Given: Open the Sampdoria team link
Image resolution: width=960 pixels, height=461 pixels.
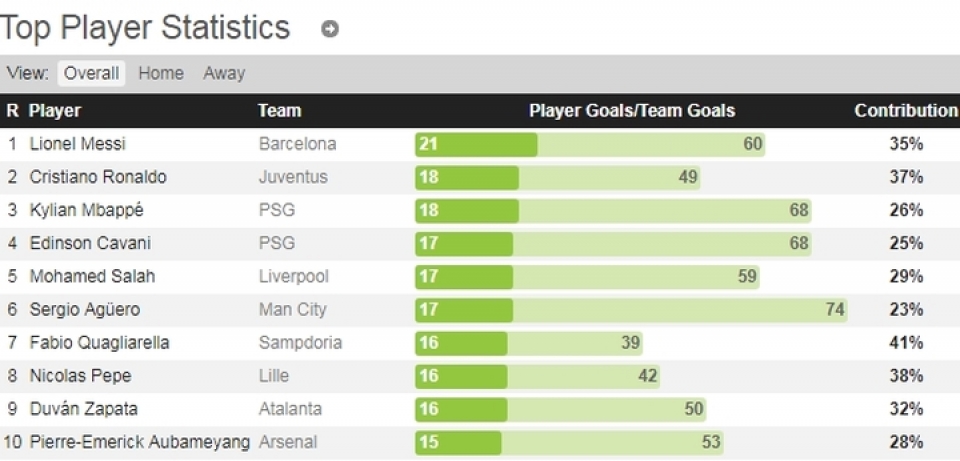Looking at the screenshot, I should (300, 343).
